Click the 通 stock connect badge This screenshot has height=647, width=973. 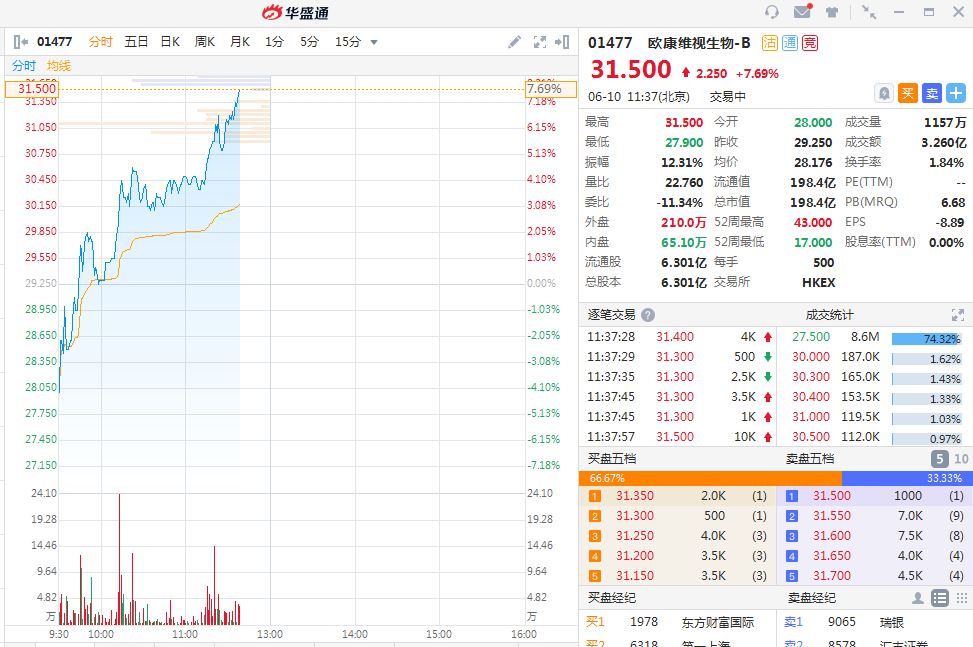click(789, 43)
